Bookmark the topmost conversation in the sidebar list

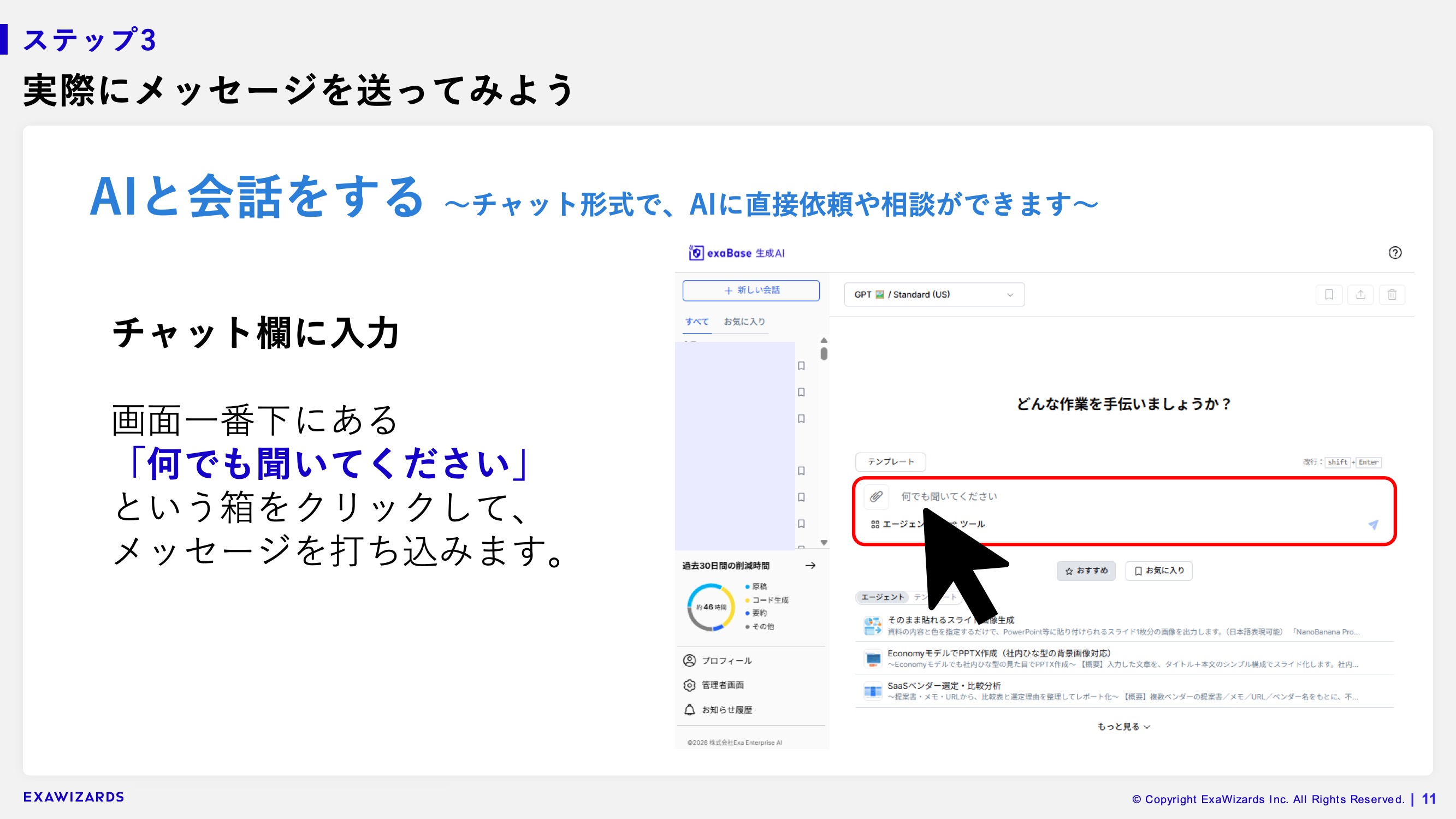(x=801, y=366)
